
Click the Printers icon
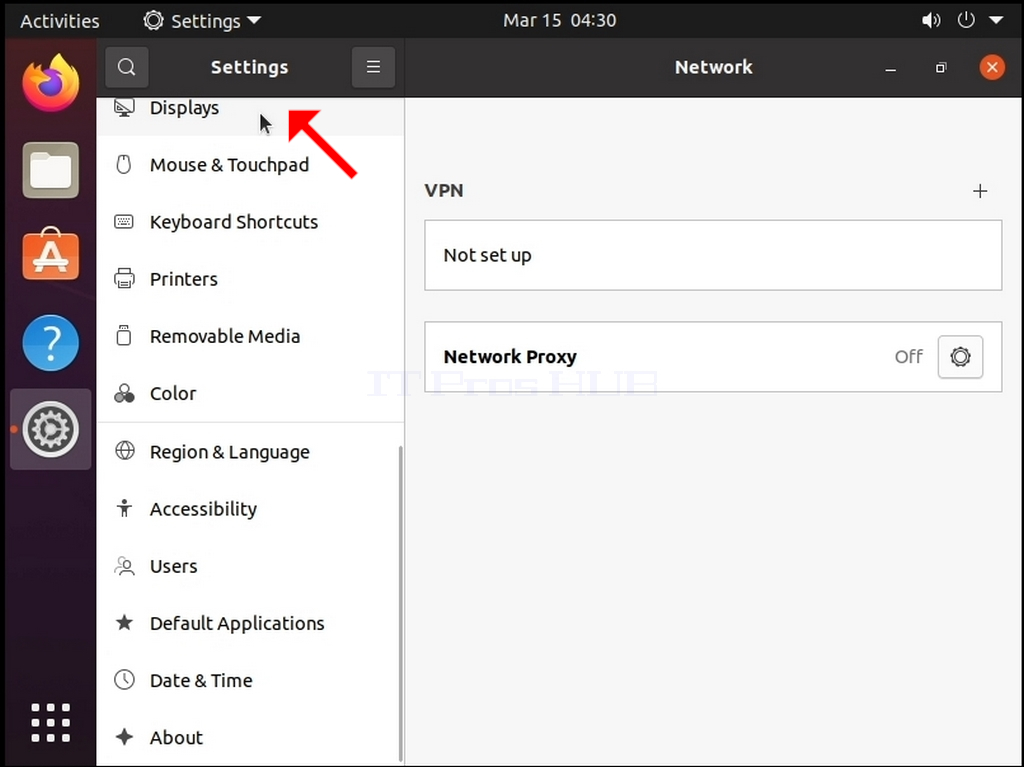pos(124,279)
